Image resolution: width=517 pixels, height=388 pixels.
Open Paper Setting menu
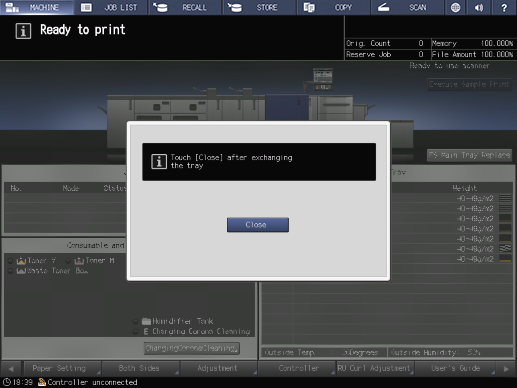[62, 368]
